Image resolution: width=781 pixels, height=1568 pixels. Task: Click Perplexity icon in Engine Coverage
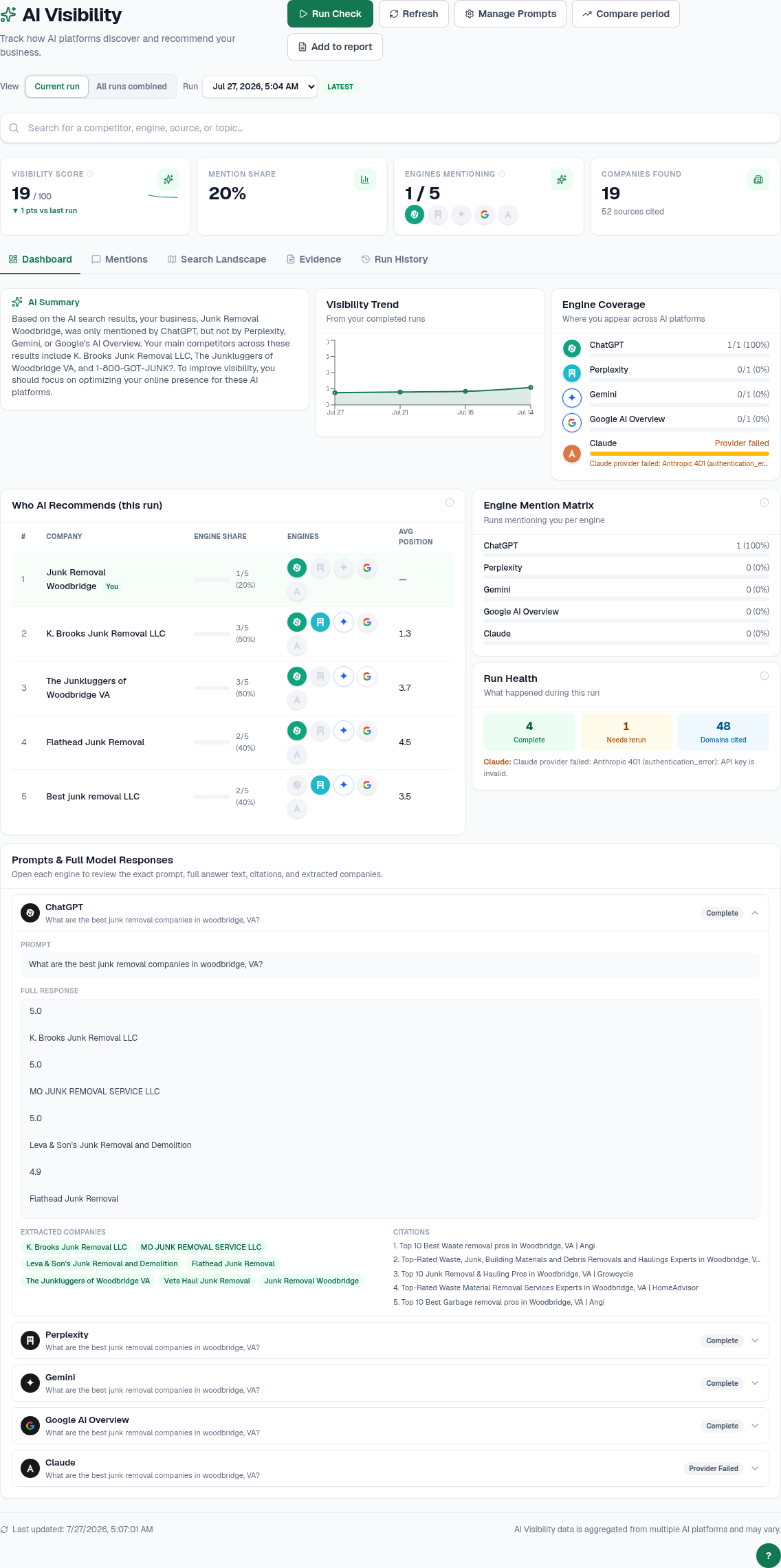pyautogui.click(x=572, y=373)
